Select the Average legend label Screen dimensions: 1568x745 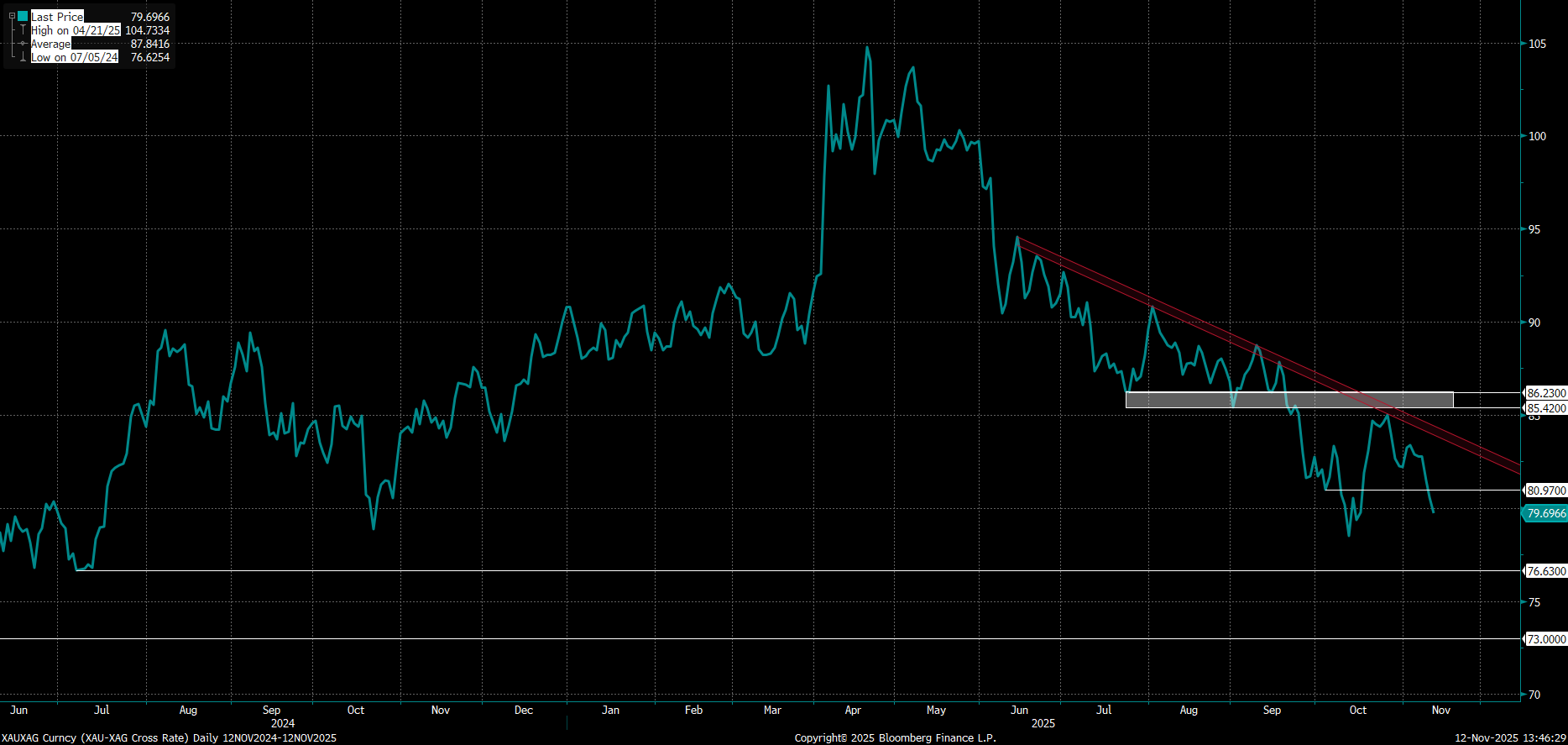tap(50, 44)
